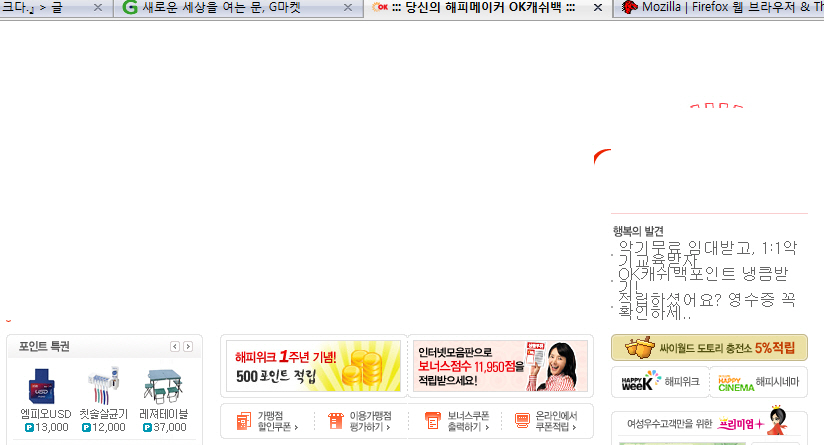824x445 pixels.
Task: Open the 해피위크 button
Action: pyautogui.click(x=660, y=382)
